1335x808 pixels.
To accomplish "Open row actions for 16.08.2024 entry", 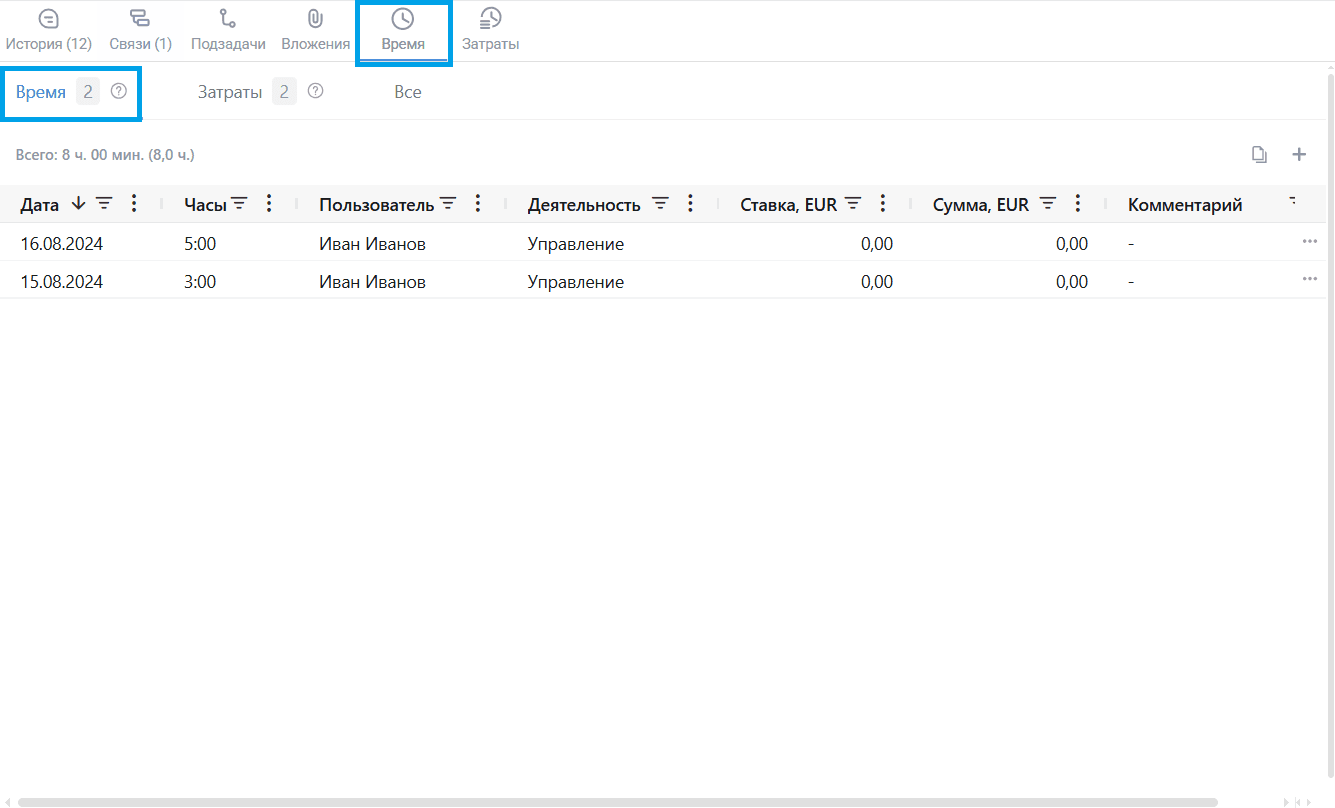I will pos(1310,242).
